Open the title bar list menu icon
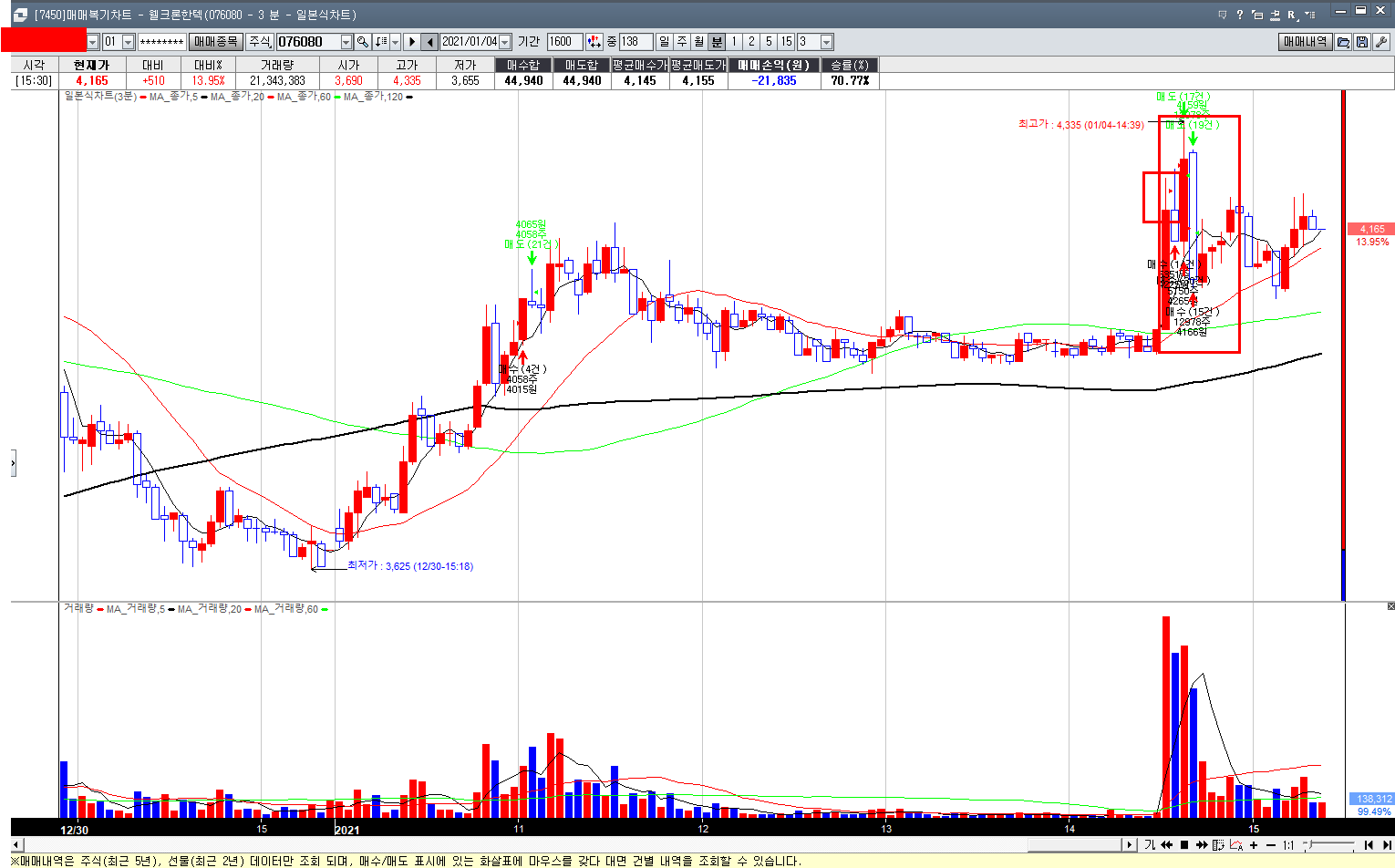 pos(1310,15)
